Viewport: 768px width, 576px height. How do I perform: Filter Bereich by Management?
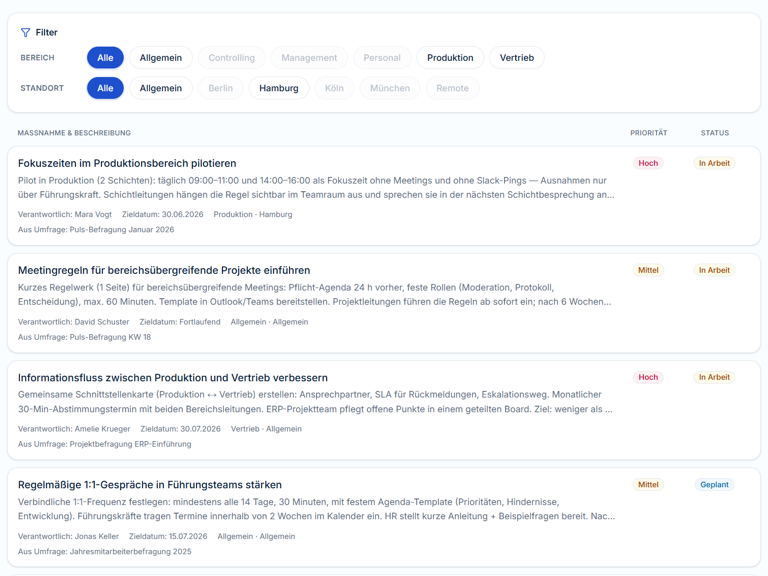point(309,58)
